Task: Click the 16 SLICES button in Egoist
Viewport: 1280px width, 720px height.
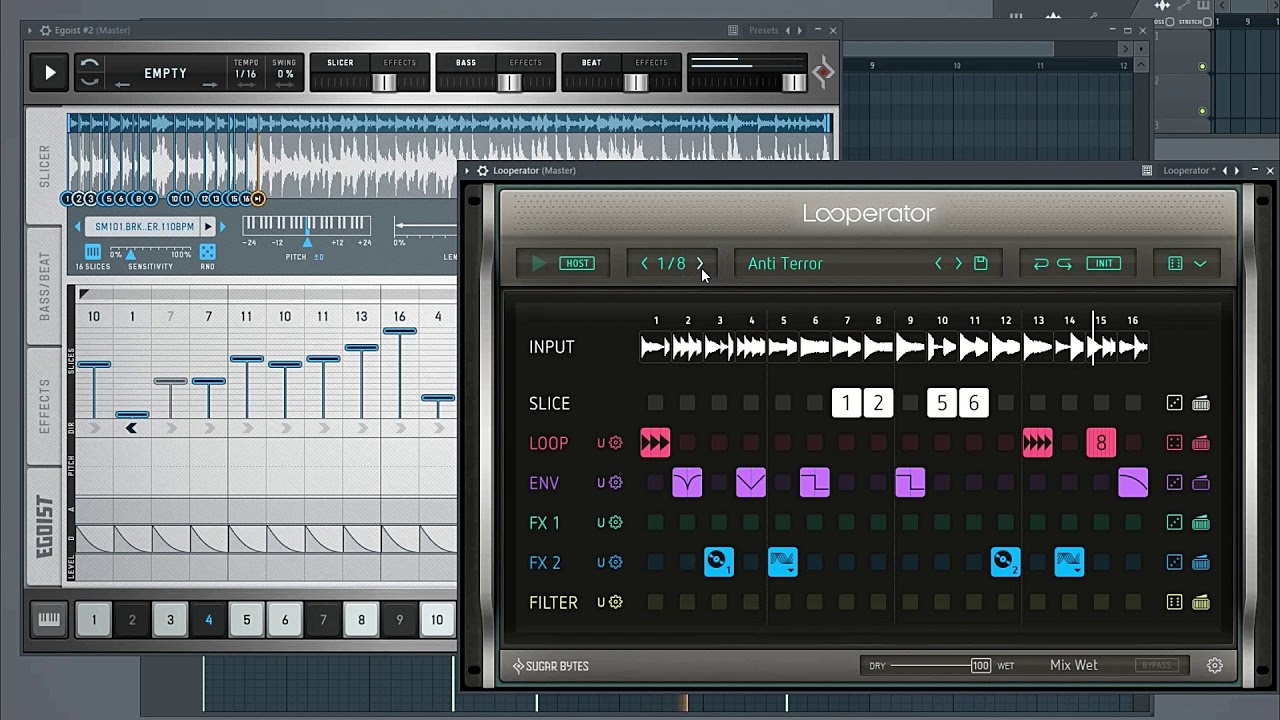Action: pos(93,252)
